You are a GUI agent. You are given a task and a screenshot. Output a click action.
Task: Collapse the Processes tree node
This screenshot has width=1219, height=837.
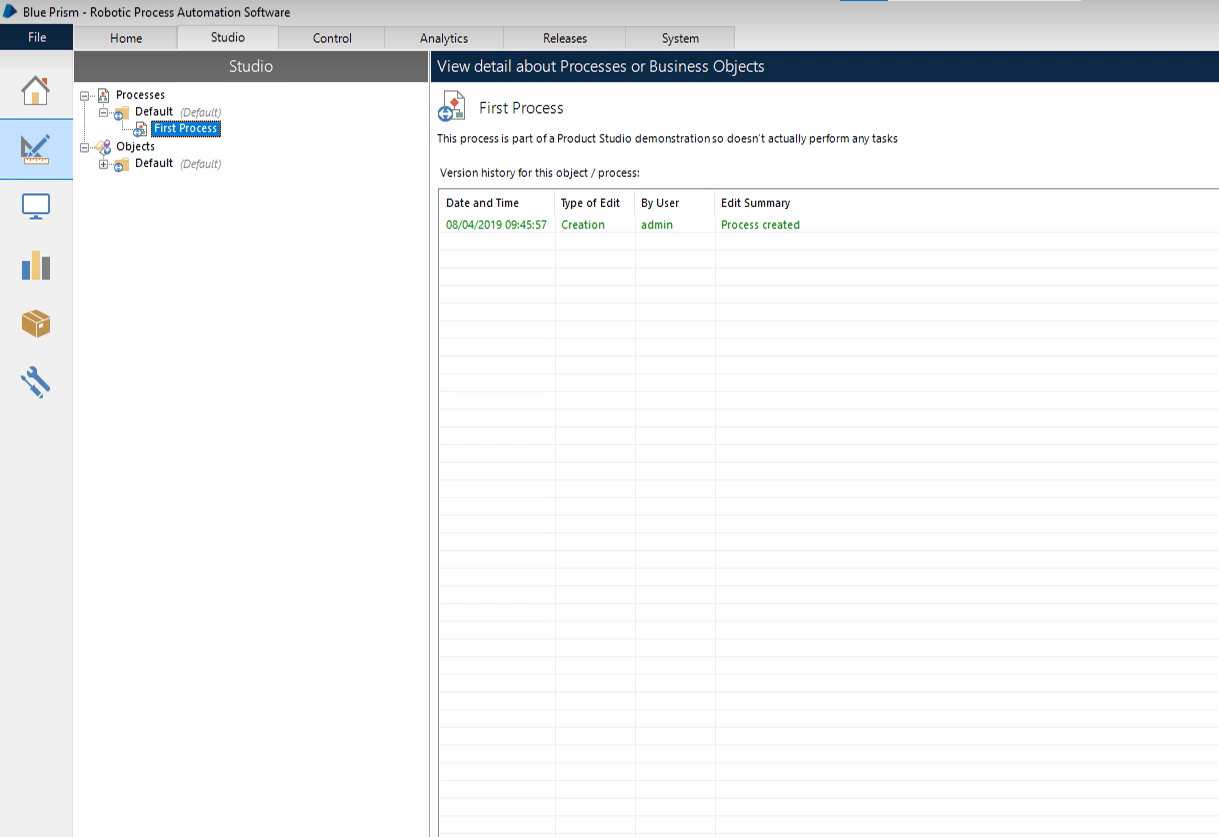tap(85, 95)
